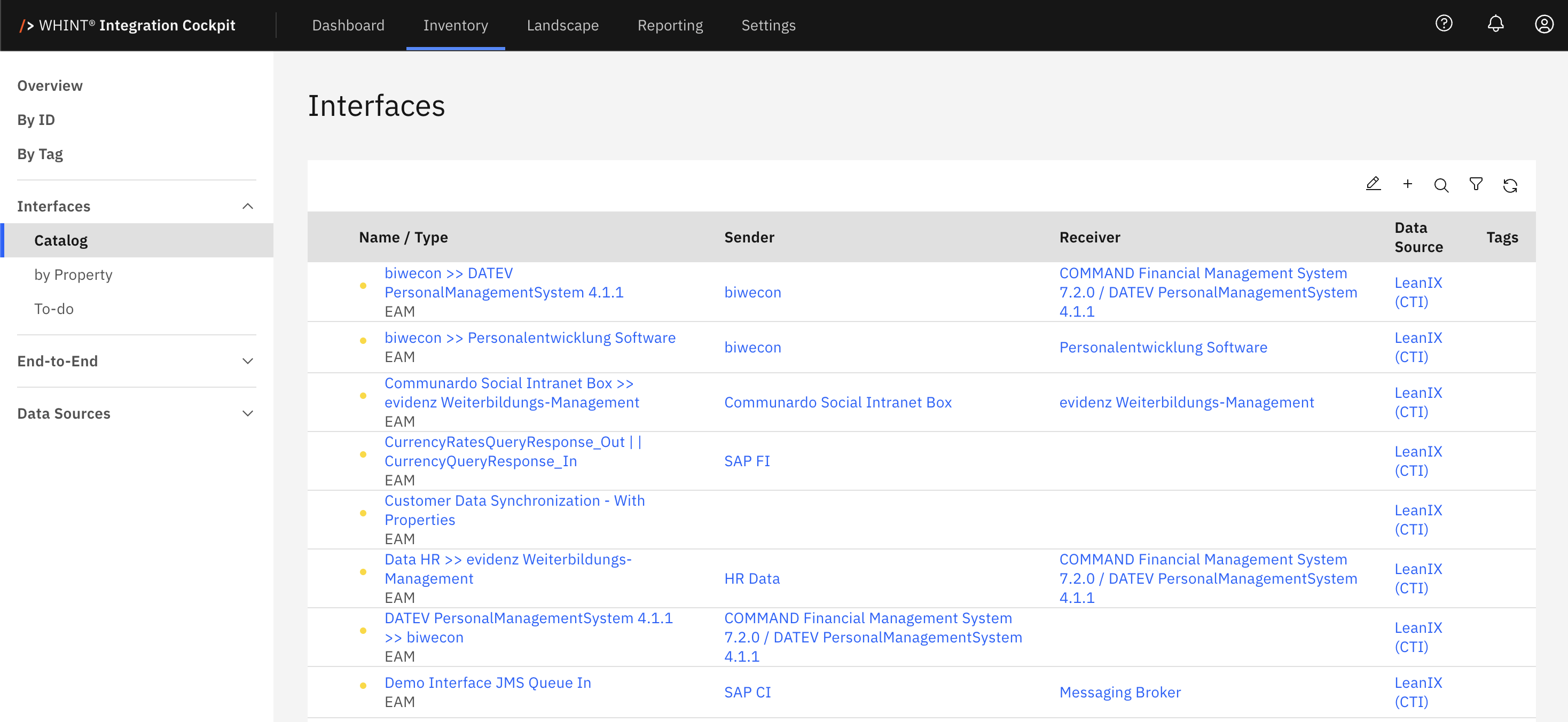Open the filter funnel icon
1568x722 pixels.
pyautogui.click(x=1476, y=184)
